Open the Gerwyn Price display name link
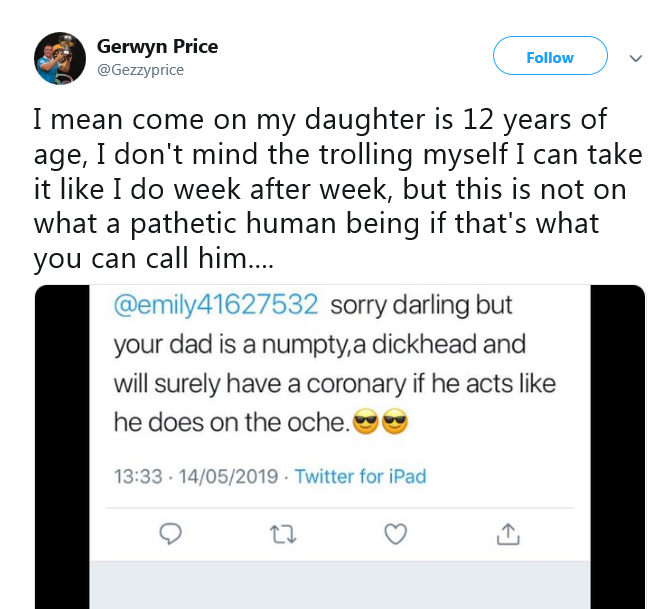The height and width of the screenshot is (609, 668). (157, 47)
